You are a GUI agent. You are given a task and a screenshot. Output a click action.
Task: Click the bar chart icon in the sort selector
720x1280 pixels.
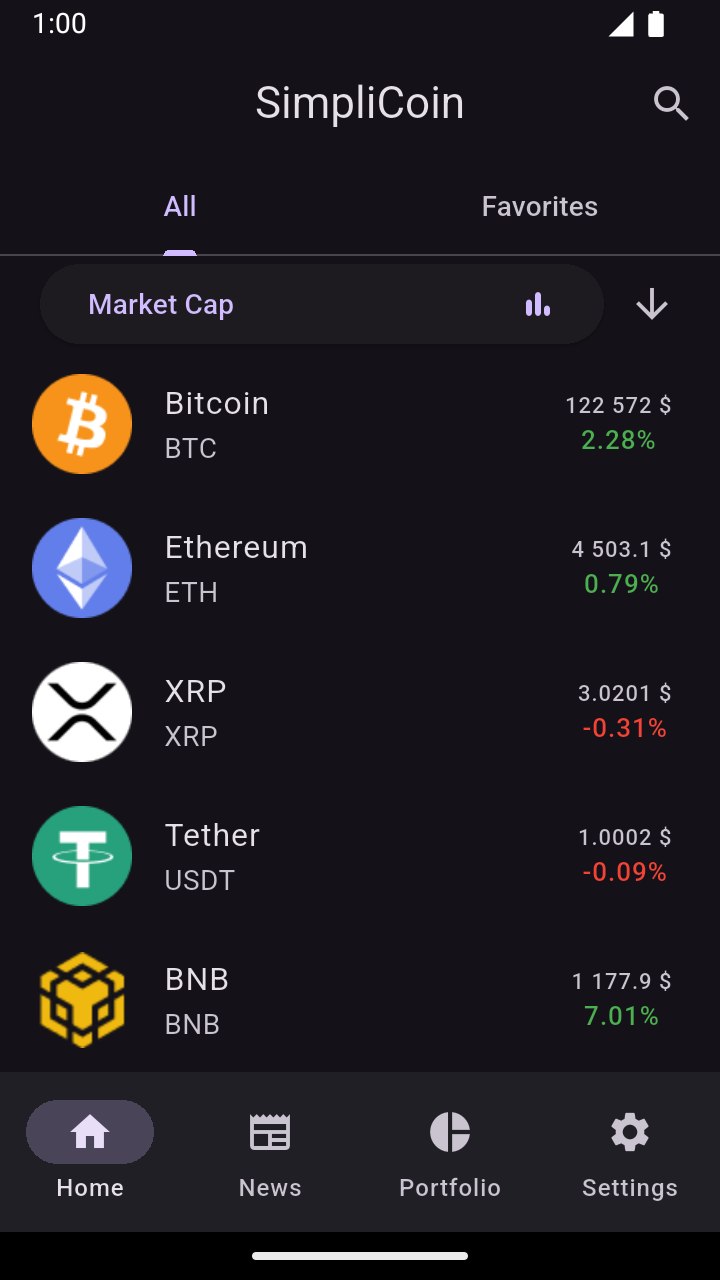[538, 304]
